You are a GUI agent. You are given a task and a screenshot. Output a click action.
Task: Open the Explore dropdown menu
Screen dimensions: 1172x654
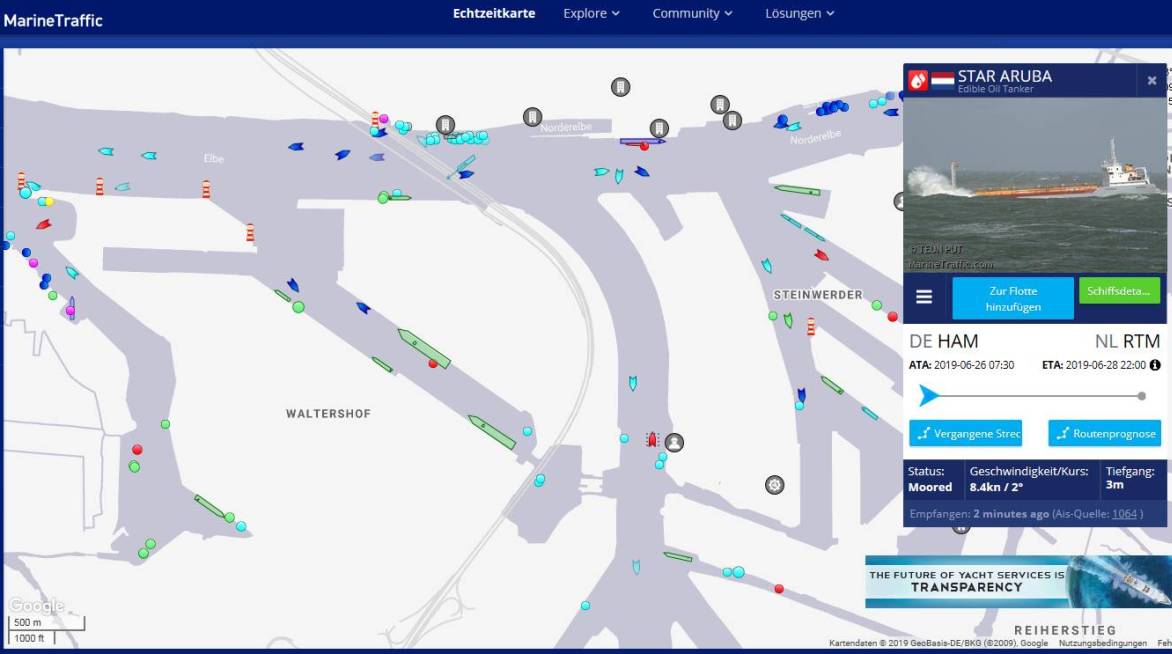pos(591,13)
